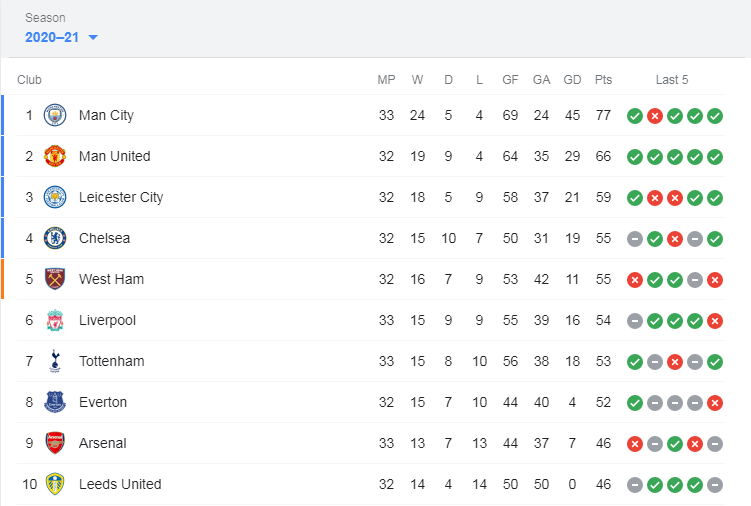Click Man City's red loss result icon
This screenshot has height=506, width=751.
pyautogui.click(x=655, y=115)
